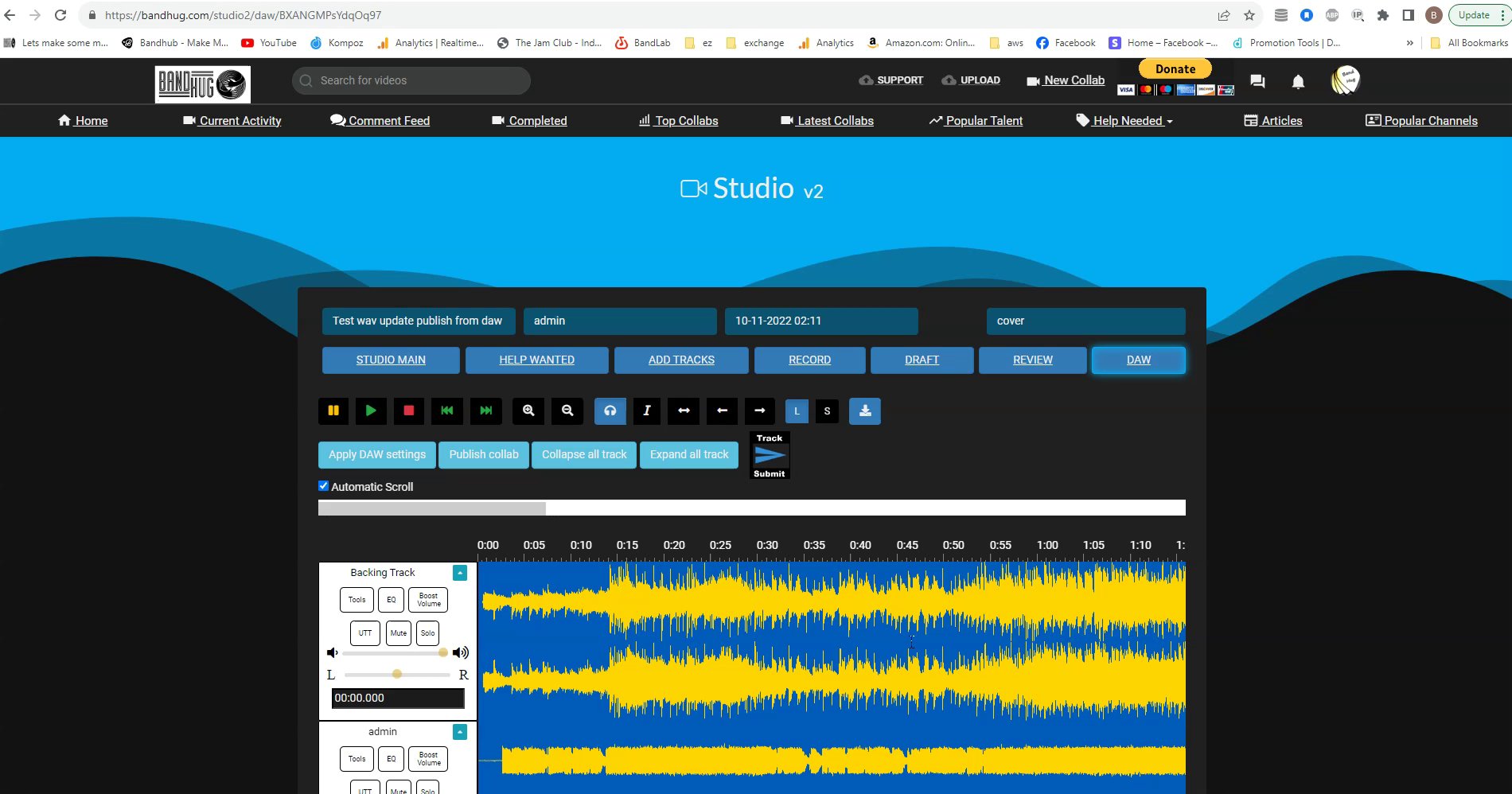The height and width of the screenshot is (794, 1512).
Task: Adjust the Backing Track pan slider
Action: pos(397,675)
